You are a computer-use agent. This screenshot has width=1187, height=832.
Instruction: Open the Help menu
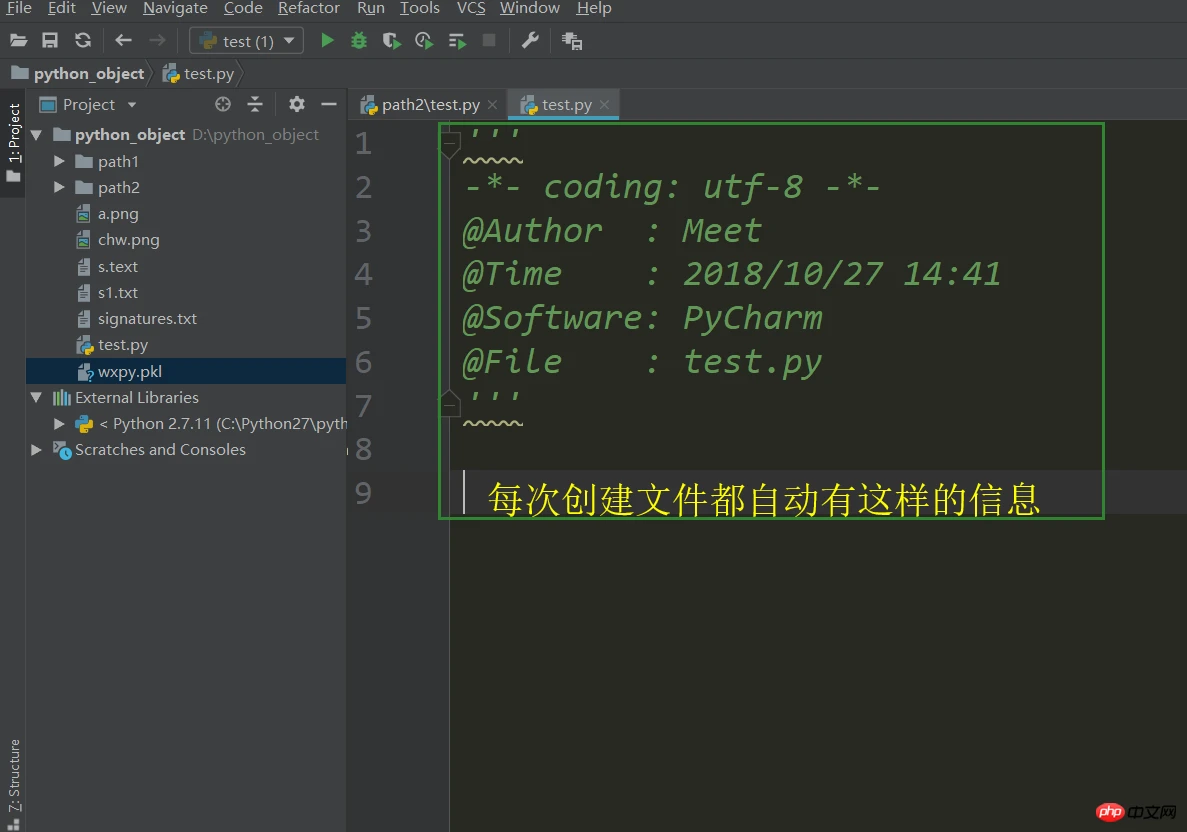(594, 8)
